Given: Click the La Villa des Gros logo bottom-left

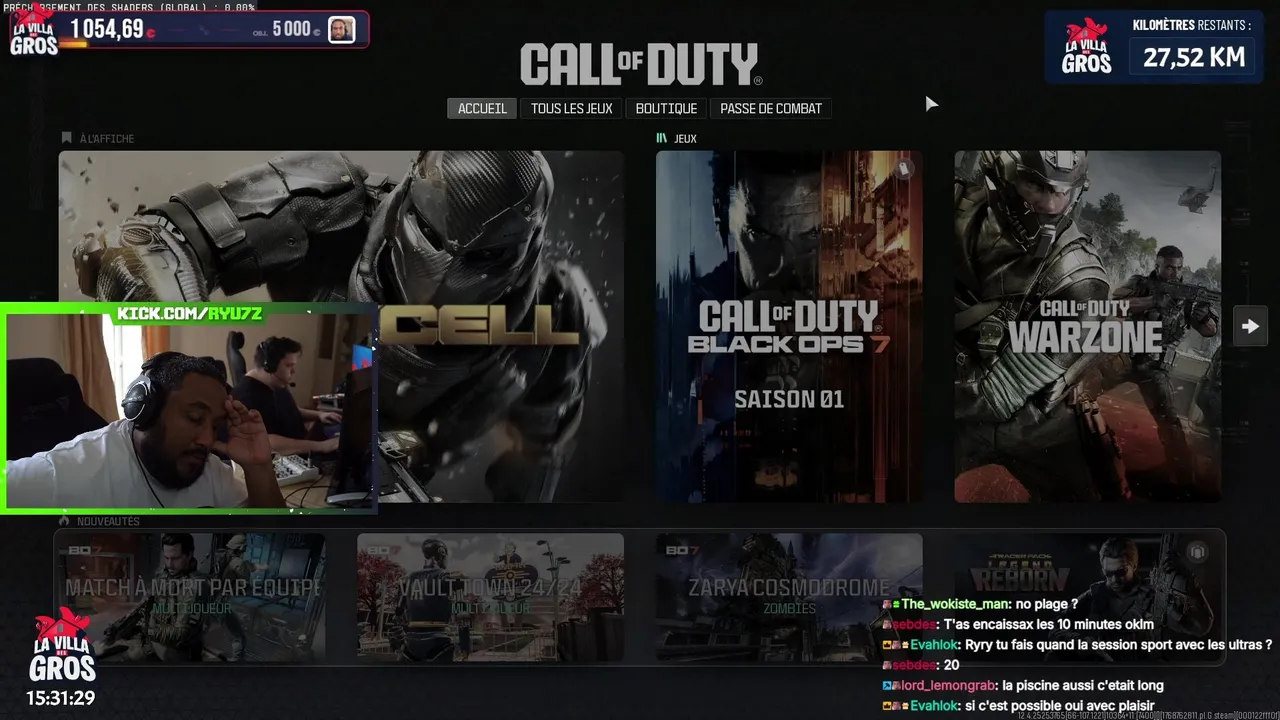Looking at the screenshot, I should 62,645.
